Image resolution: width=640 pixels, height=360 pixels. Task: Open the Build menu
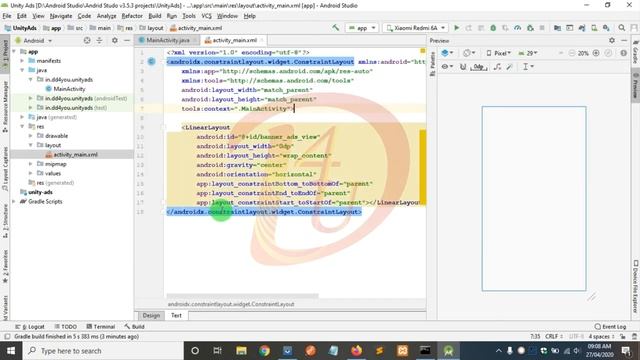click(x=155, y=16)
